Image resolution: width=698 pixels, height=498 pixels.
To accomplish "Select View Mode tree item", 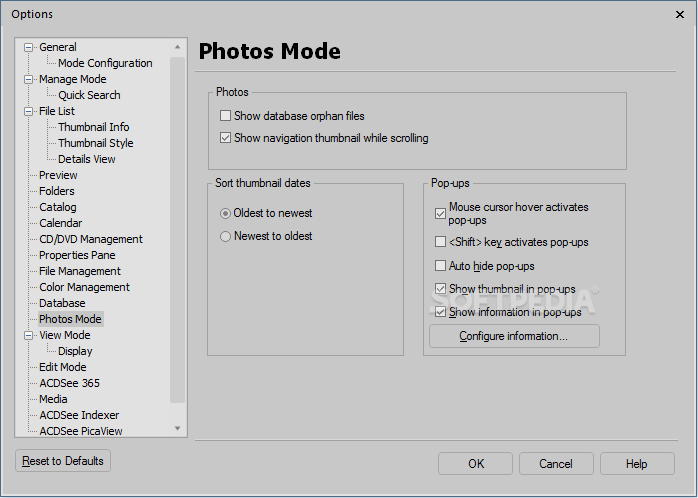I will pyautogui.click(x=65, y=335).
